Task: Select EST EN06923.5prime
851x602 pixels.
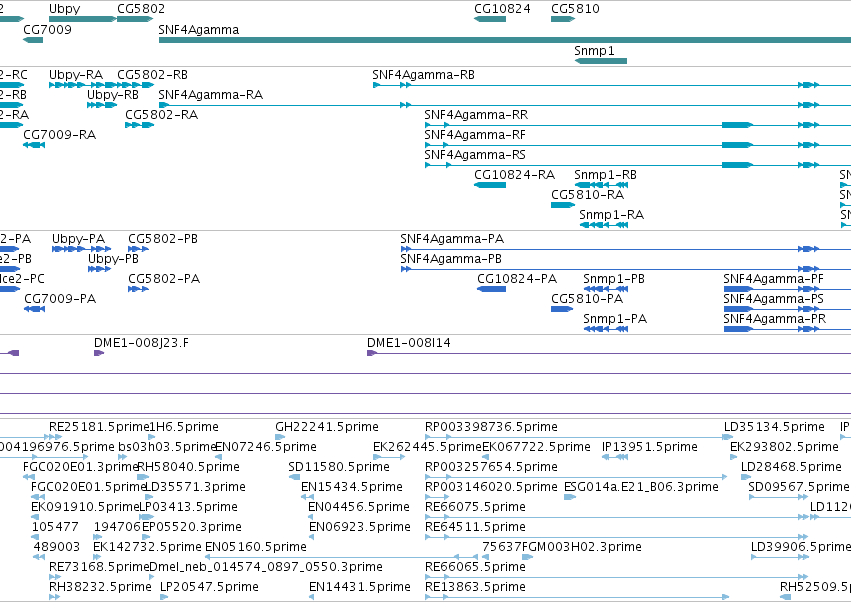Action: point(312,537)
